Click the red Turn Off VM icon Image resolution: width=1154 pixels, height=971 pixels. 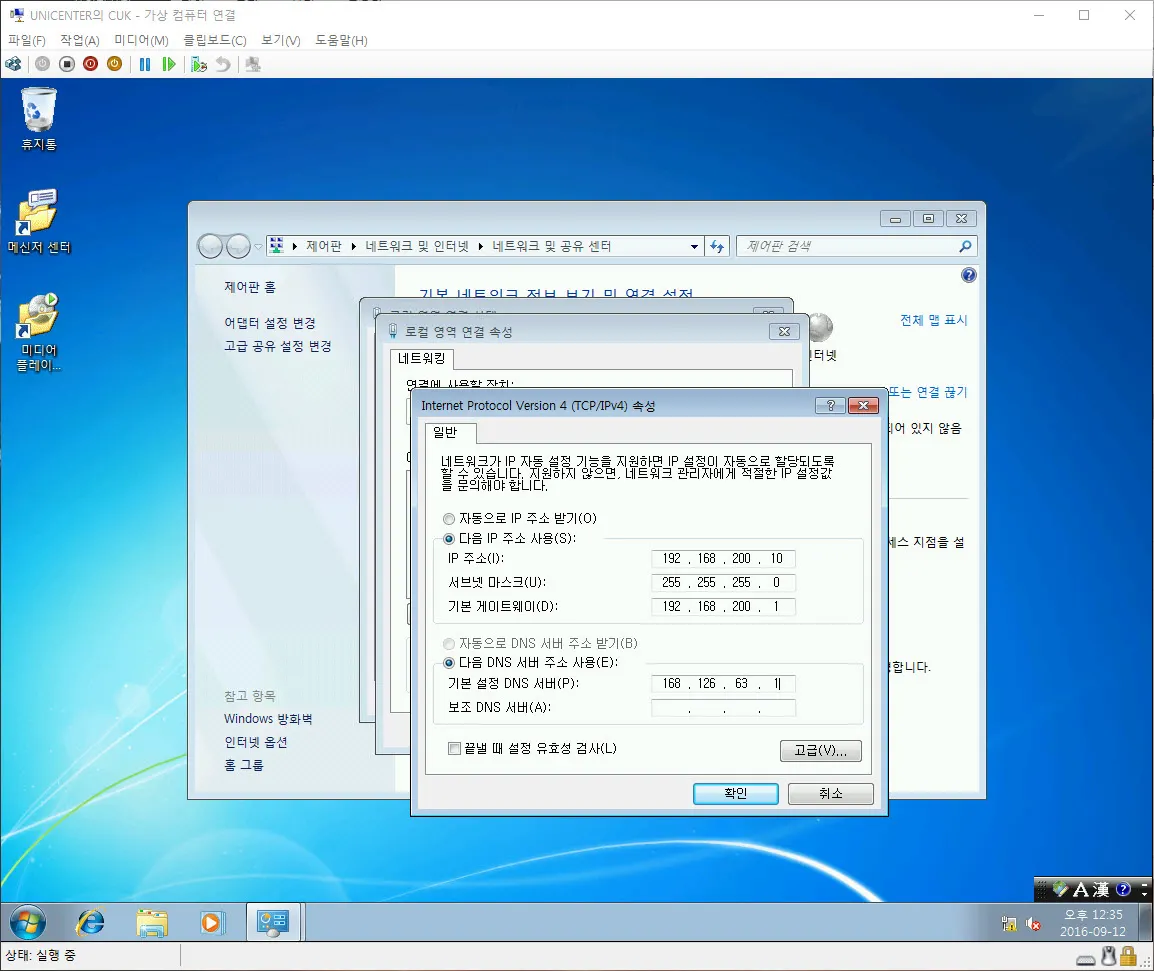pyautogui.click(x=90, y=63)
